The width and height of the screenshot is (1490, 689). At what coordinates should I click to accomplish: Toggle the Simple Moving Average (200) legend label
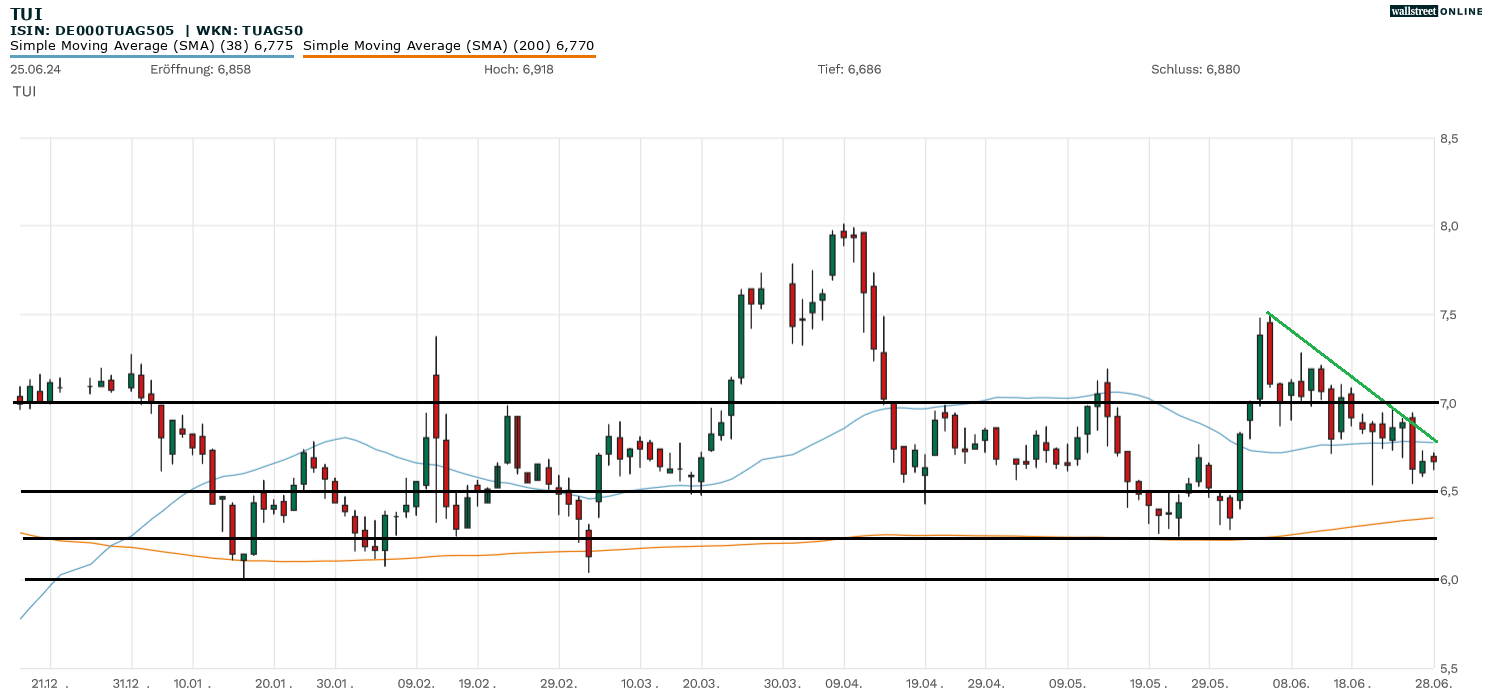[x=448, y=45]
